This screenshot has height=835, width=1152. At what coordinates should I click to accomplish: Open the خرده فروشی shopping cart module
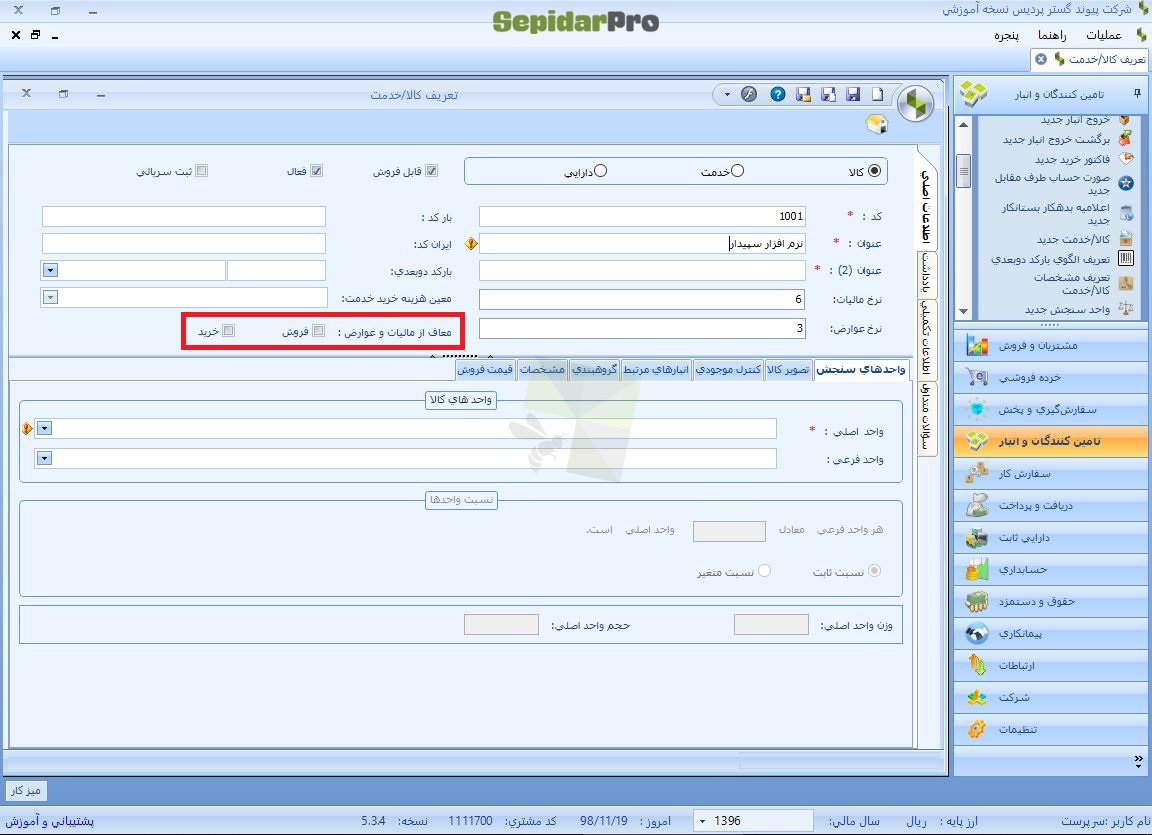point(1051,377)
